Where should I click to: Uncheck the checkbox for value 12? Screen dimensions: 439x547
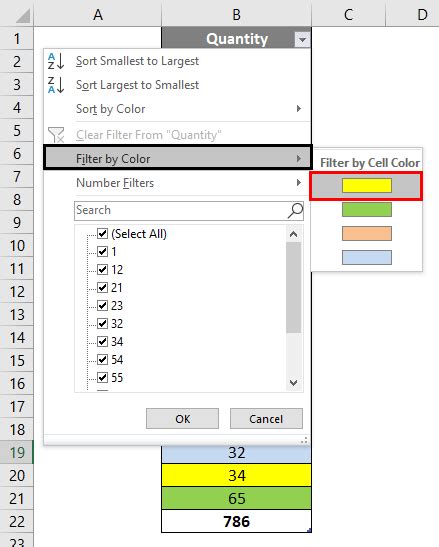[x=103, y=269]
